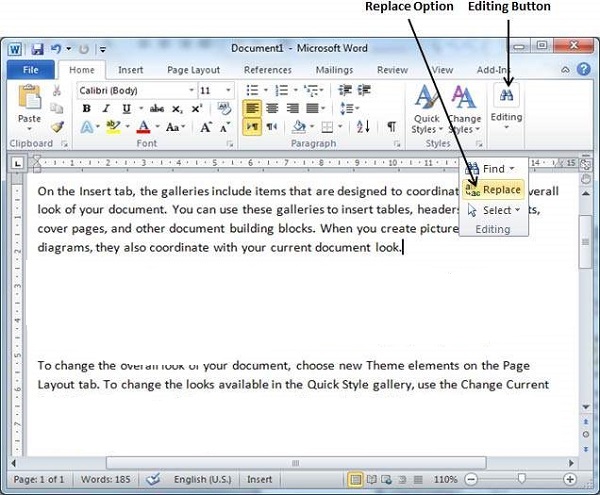Grow the font size
This screenshot has height=495, width=600.
coord(206,127)
